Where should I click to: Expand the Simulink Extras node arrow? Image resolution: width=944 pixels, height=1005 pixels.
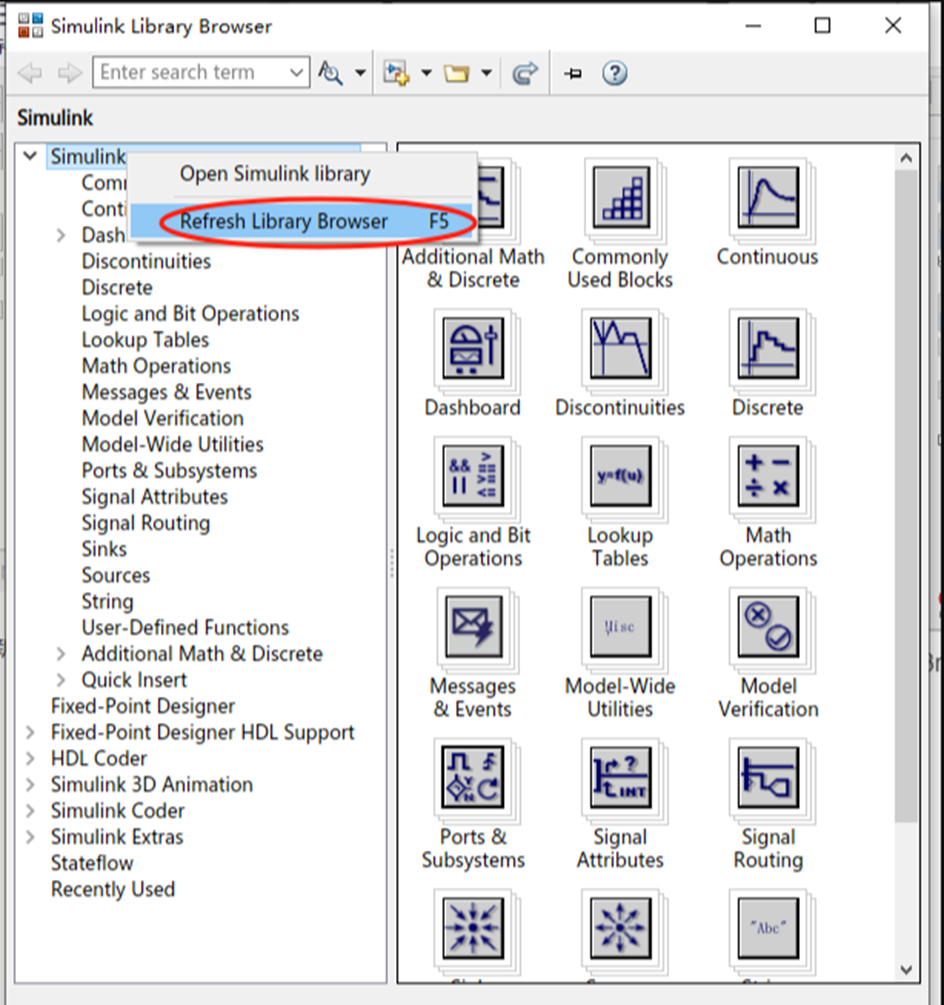[30, 837]
